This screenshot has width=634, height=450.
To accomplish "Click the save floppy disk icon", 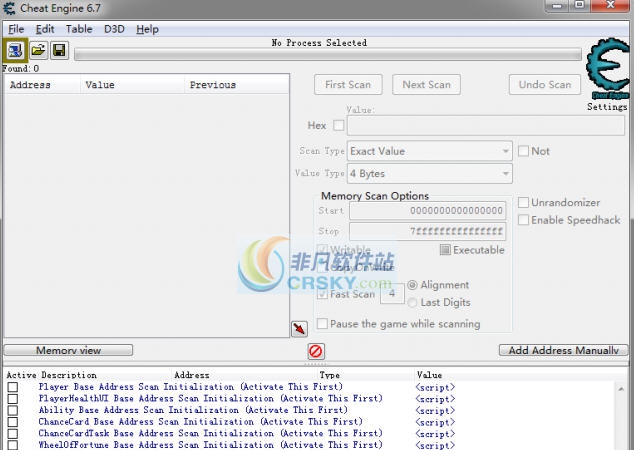I will 59,50.
